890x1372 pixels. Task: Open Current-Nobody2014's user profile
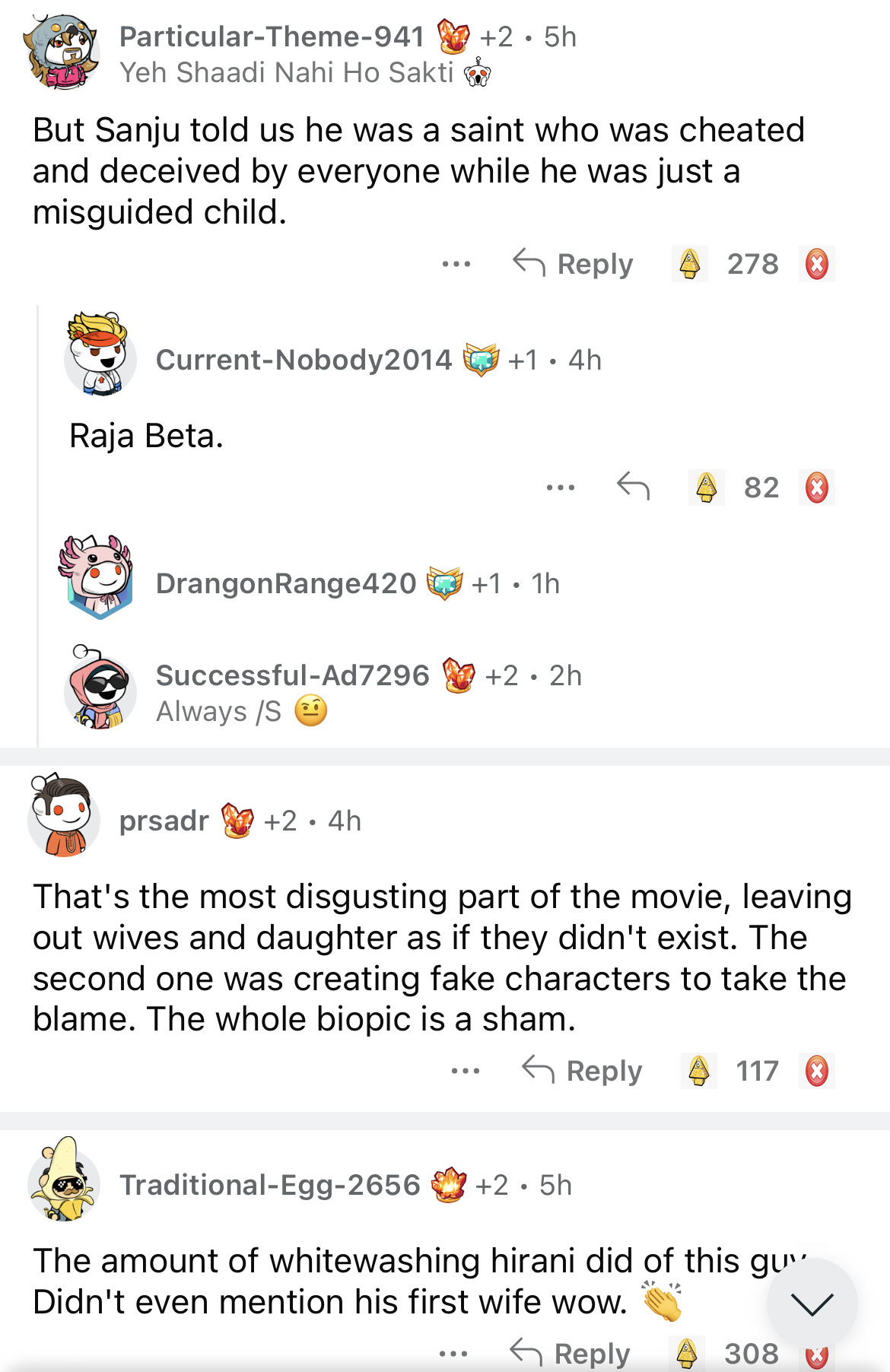(304, 360)
